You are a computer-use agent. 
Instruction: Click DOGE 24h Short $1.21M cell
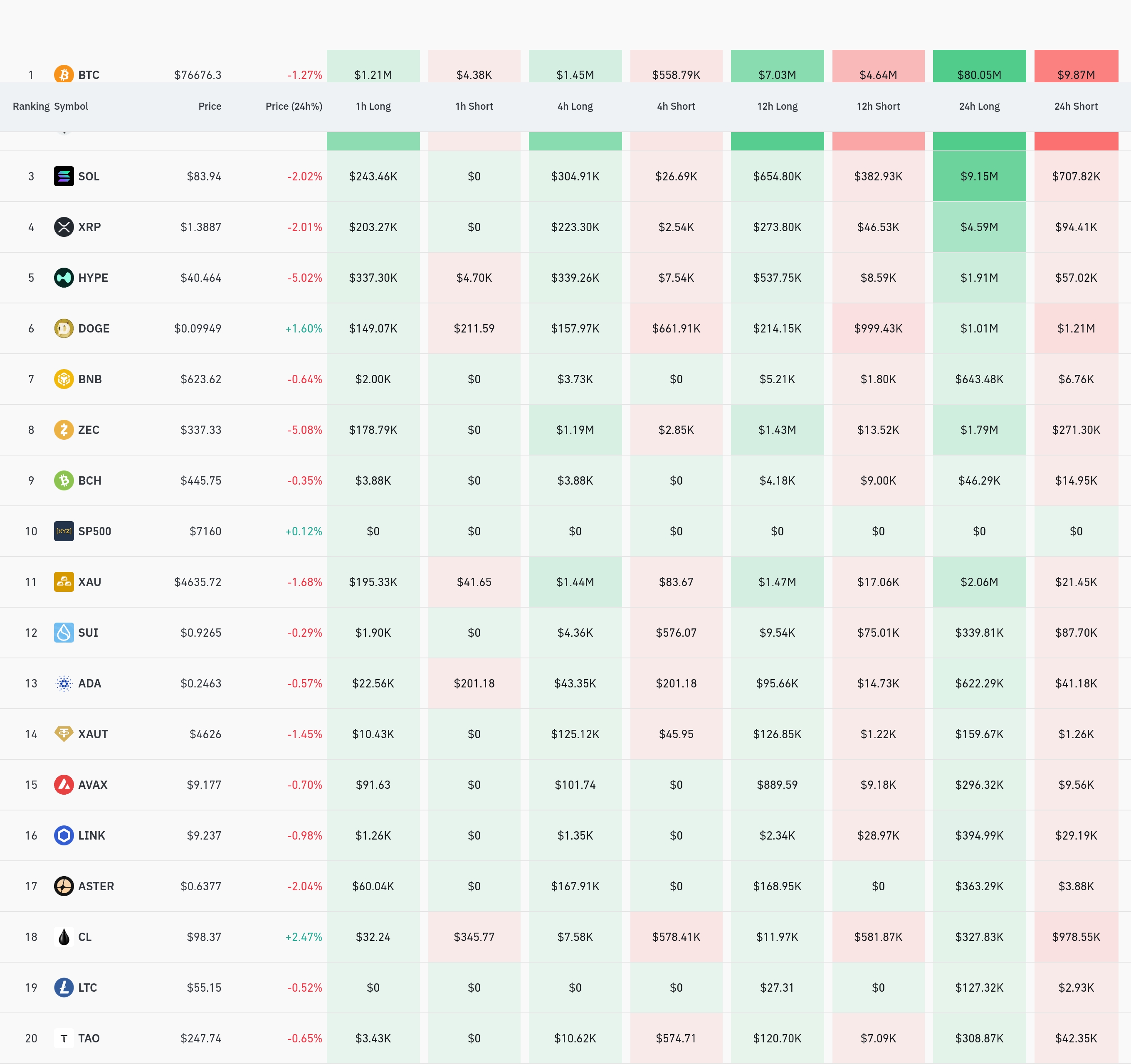[x=1076, y=328]
